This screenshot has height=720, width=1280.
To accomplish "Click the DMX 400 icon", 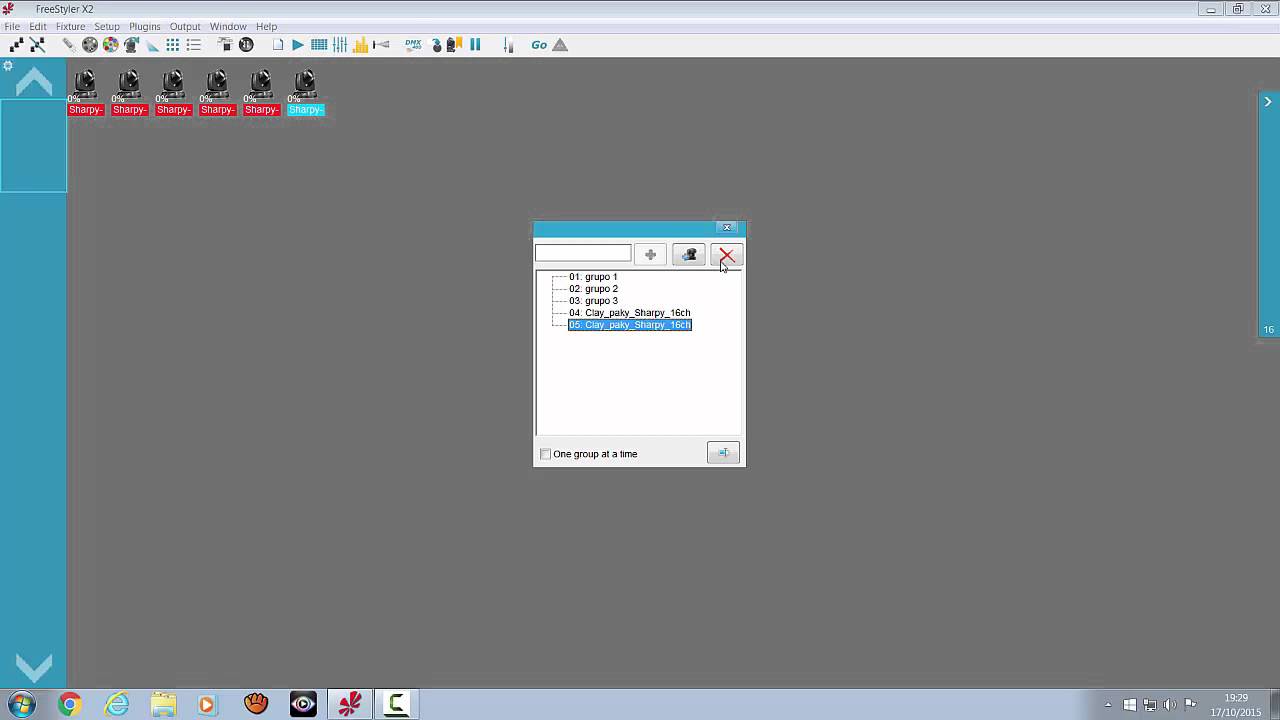I will tap(413, 45).
